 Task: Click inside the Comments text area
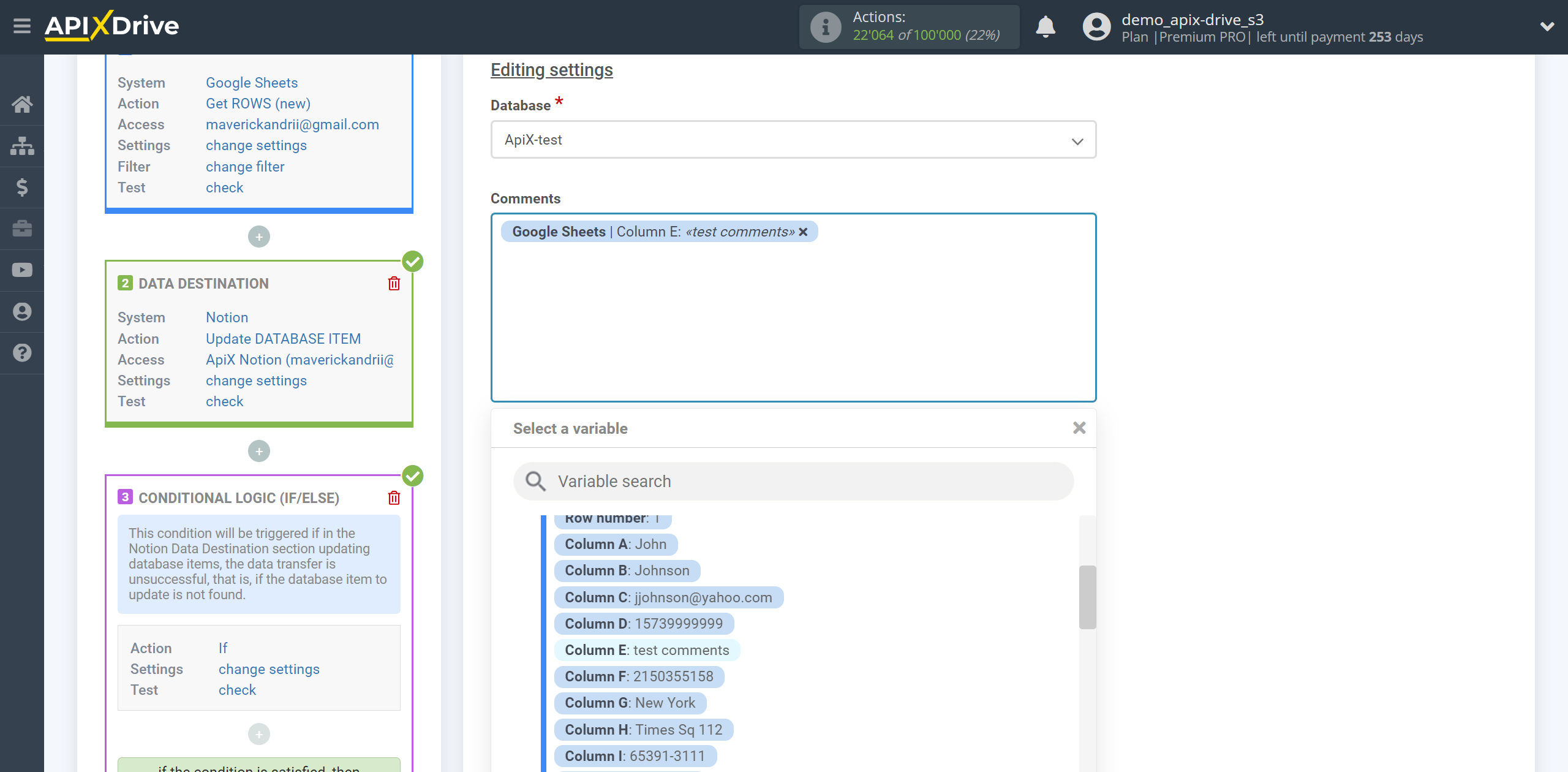793,307
